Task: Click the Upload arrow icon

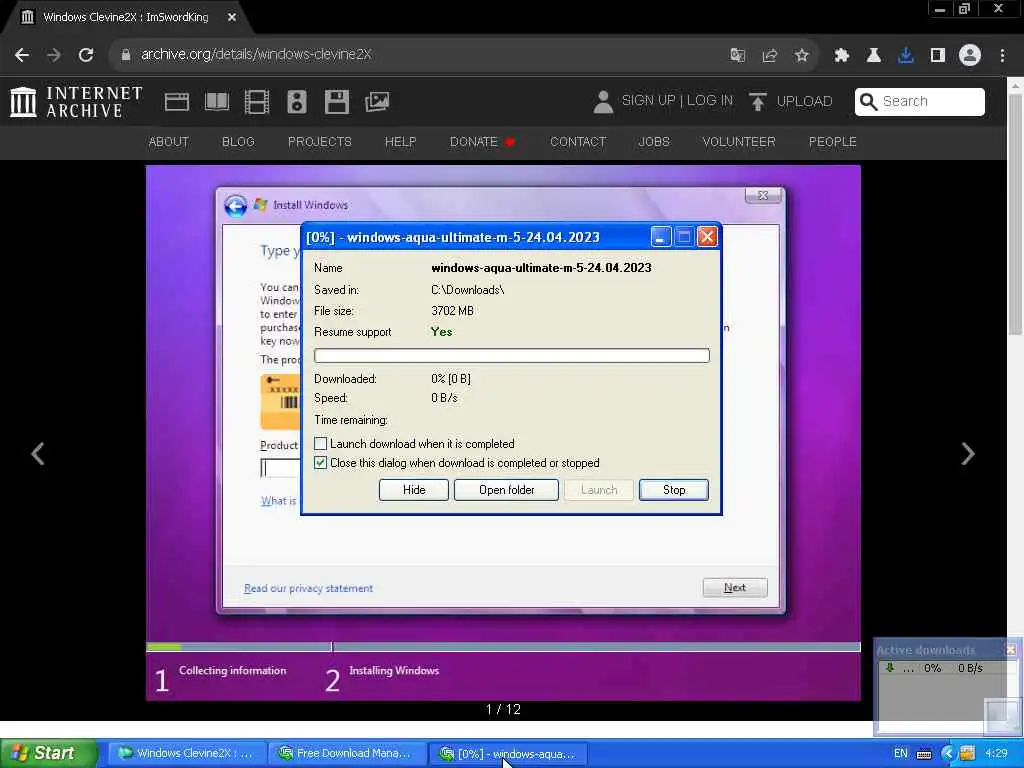Action: point(758,102)
